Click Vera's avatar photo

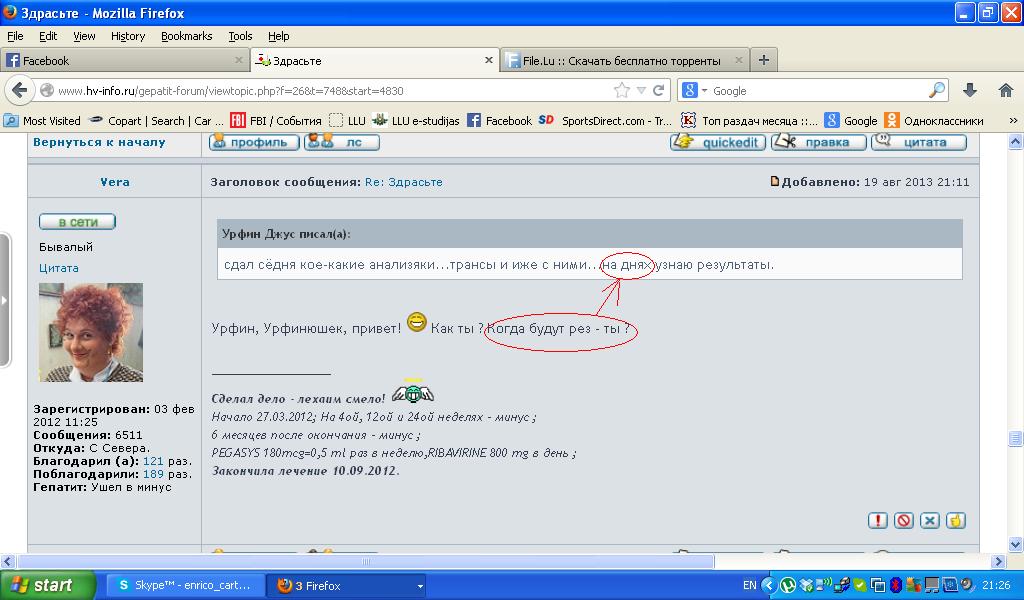[91, 332]
